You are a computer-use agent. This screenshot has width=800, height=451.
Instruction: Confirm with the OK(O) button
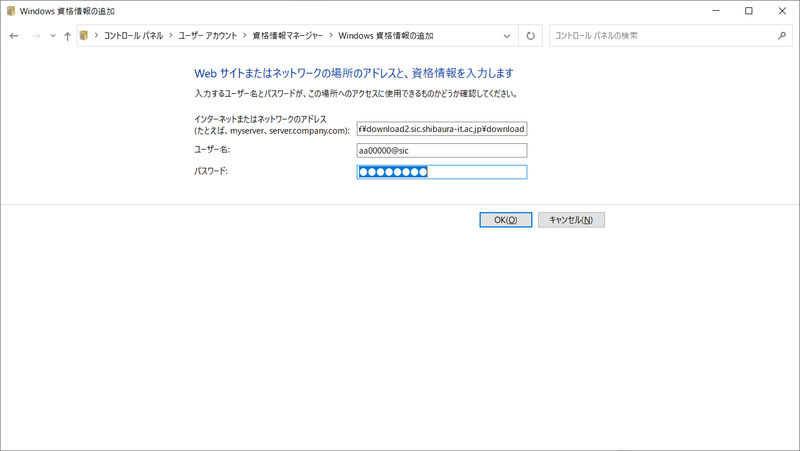[x=506, y=220]
